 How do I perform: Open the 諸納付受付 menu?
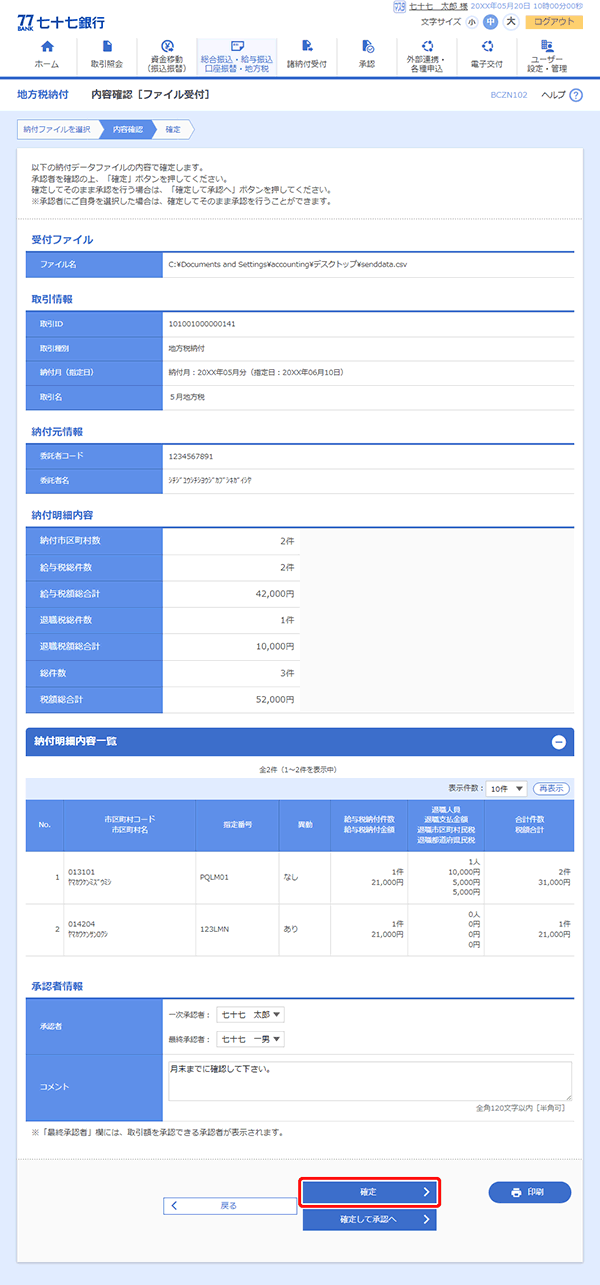tap(307, 56)
